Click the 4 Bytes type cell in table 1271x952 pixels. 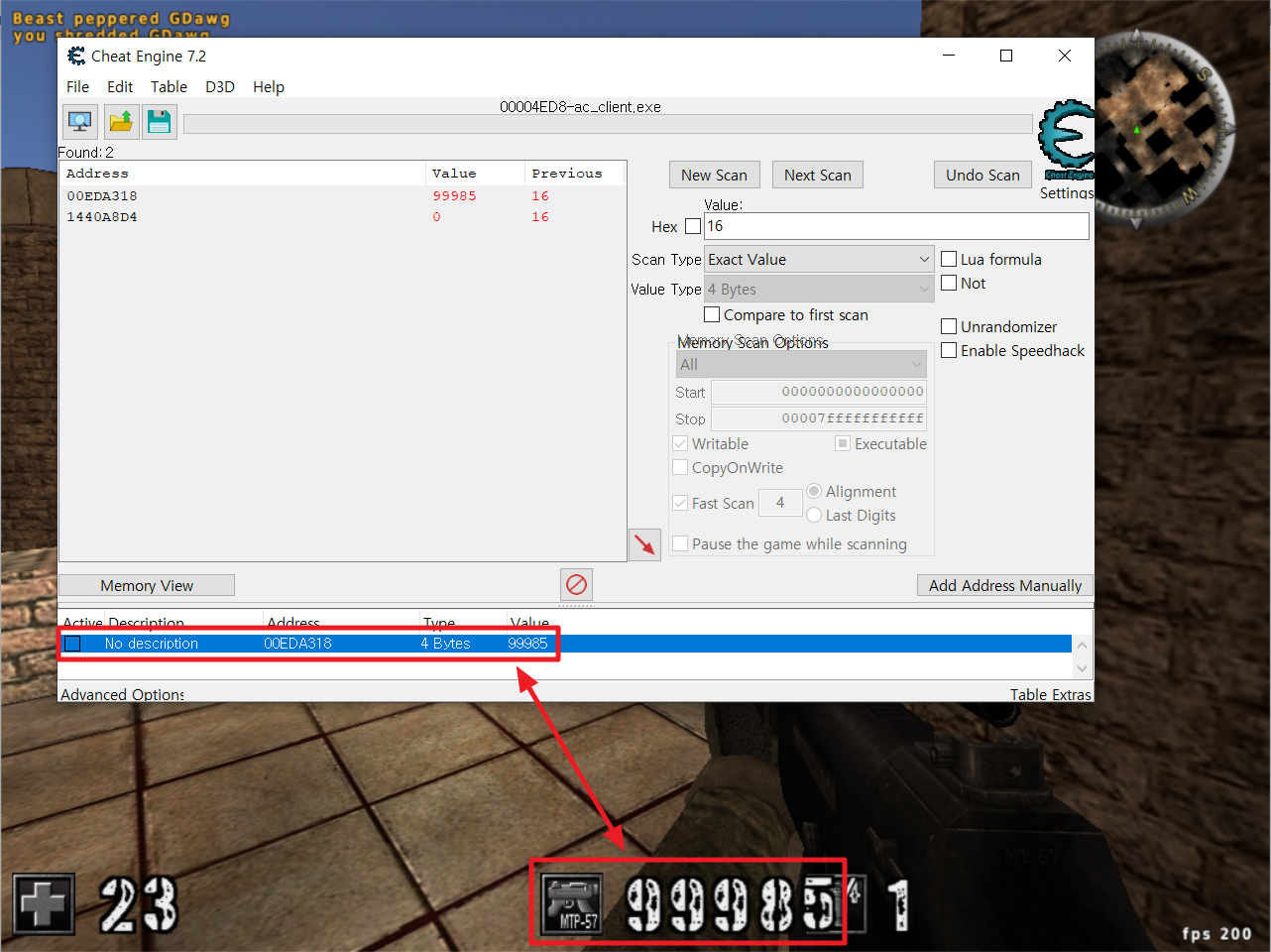click(x=445, y=644)
